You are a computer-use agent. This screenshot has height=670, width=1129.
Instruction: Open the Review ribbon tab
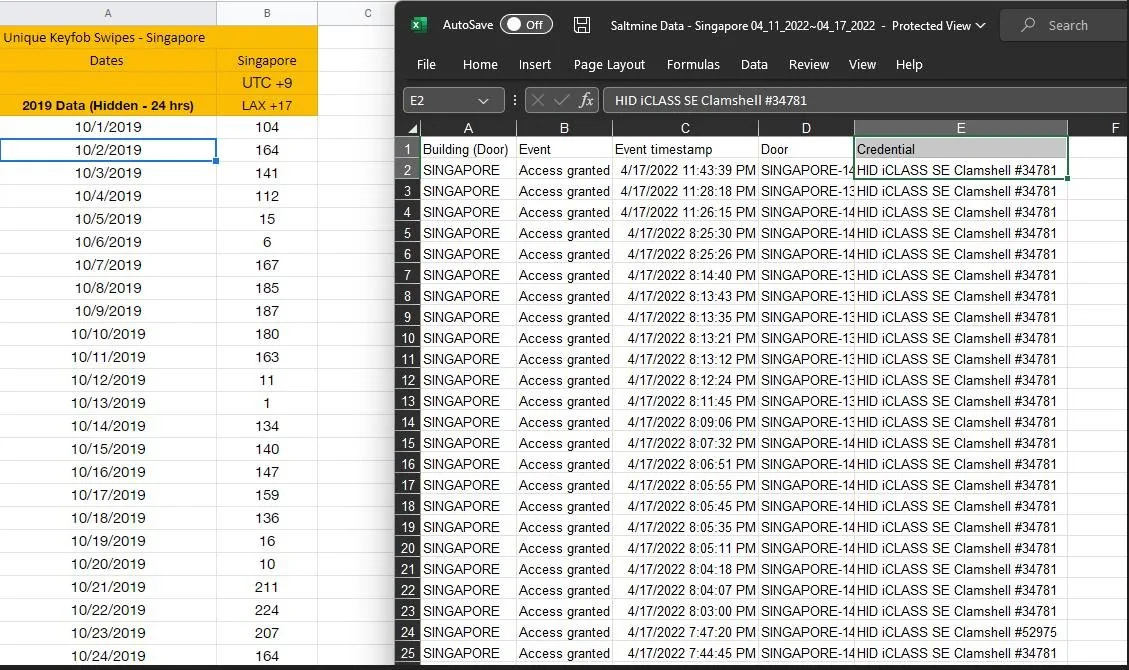[x=809, y=64]
